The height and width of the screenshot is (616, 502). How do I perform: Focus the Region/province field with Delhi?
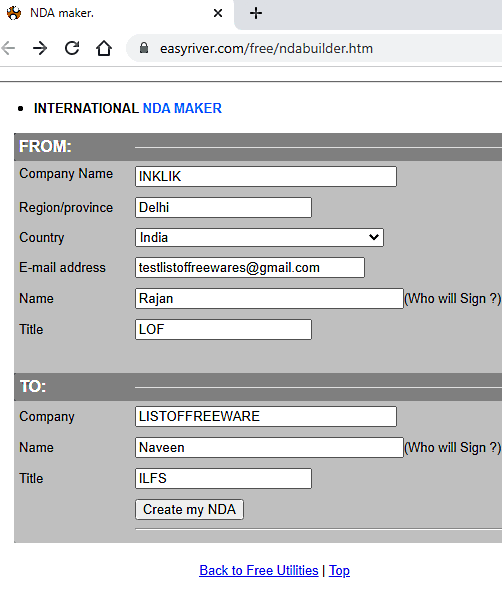tap(224, 207)
